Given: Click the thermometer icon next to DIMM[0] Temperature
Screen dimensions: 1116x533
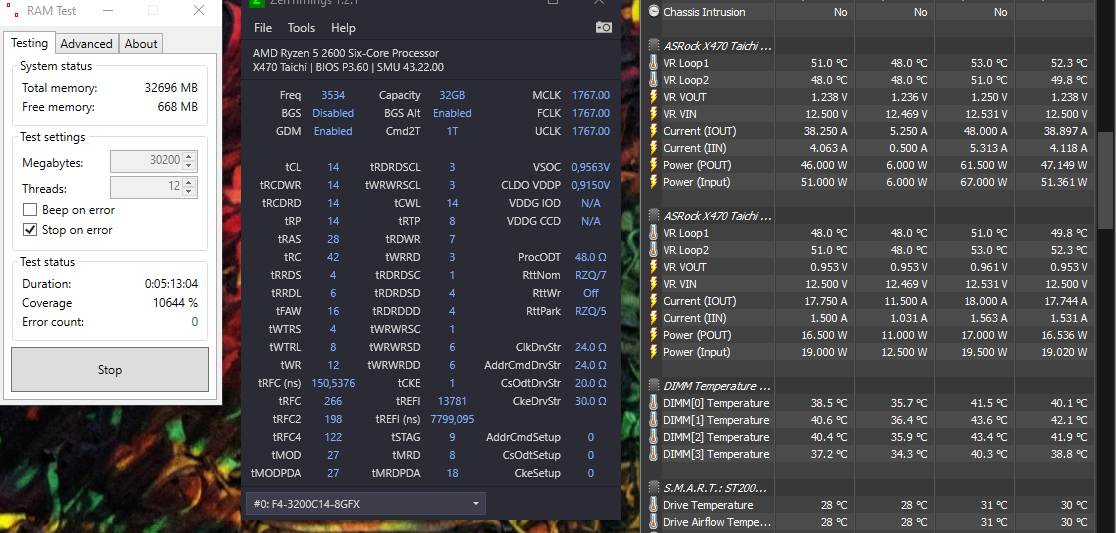Looking at the screenshot, I should point(654,403).
